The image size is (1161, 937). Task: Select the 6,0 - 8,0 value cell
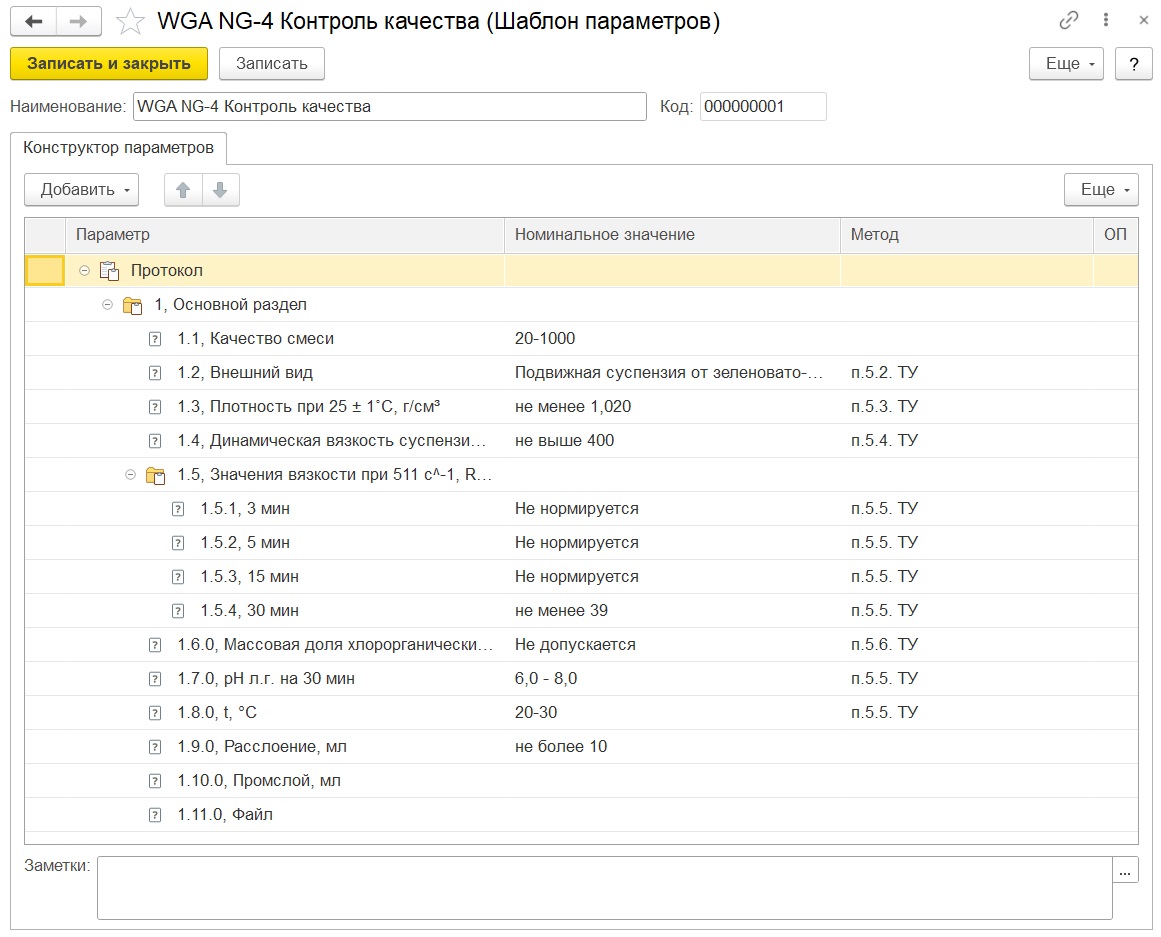click(672, 680)
